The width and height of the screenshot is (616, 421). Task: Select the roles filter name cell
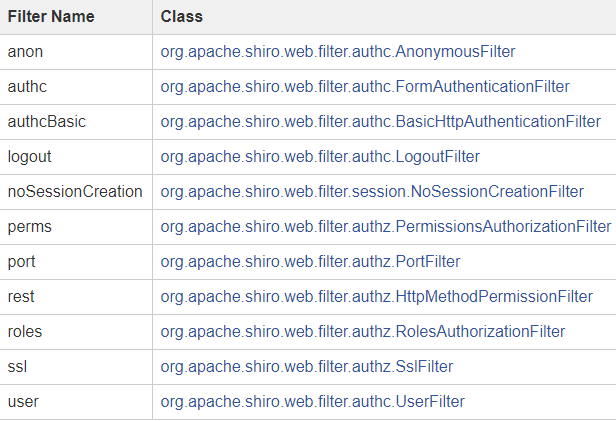(25, 332)
